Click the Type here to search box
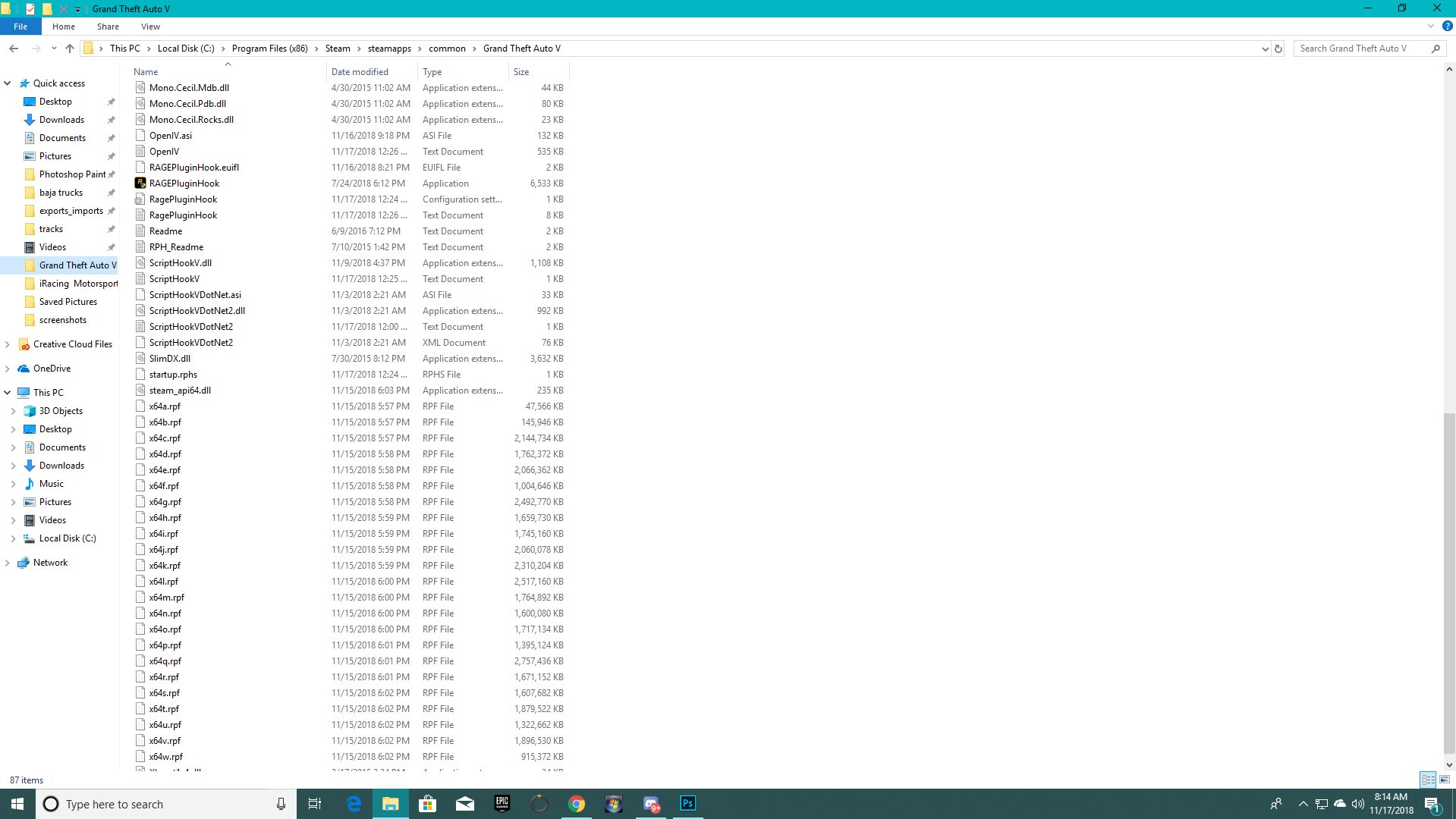 (x=165, y=804)
